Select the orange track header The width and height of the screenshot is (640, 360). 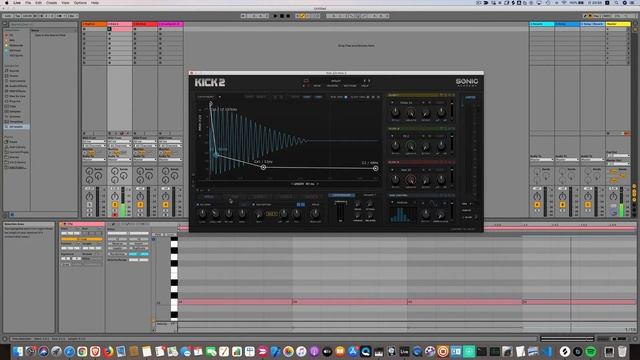(x=94, y=24)
